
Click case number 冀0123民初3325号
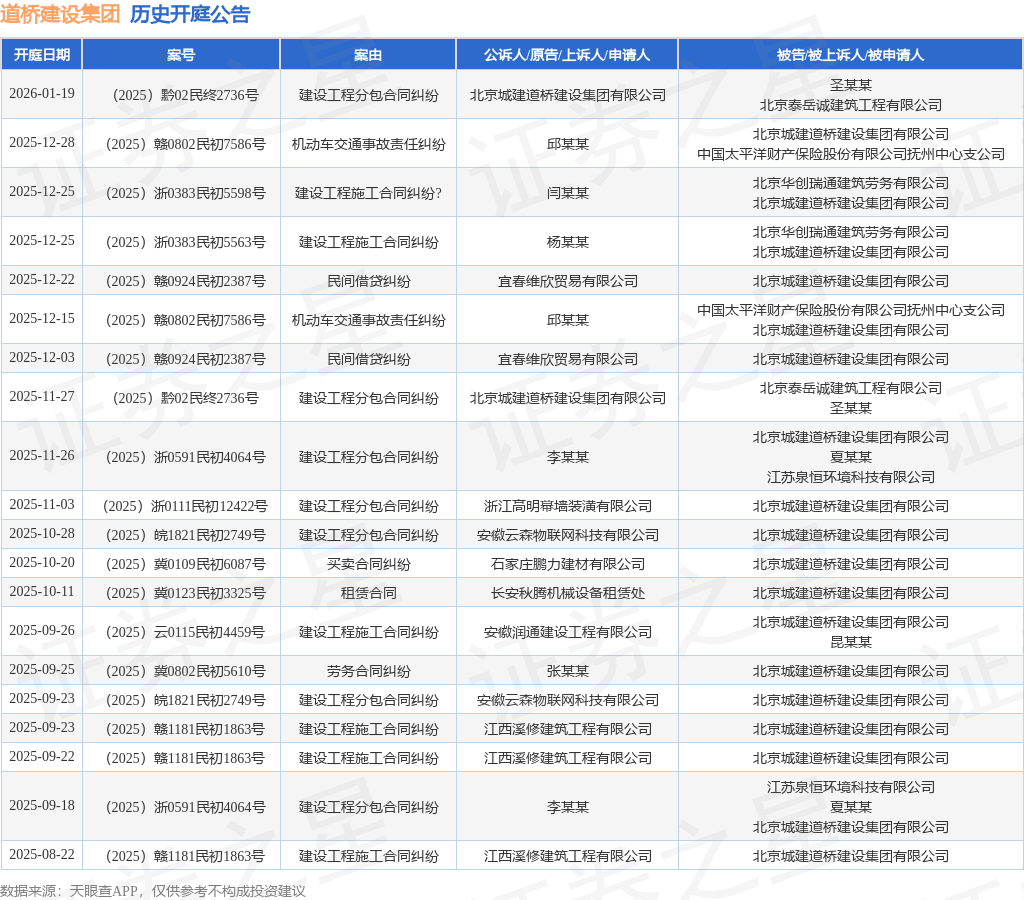tap(185, 593)
